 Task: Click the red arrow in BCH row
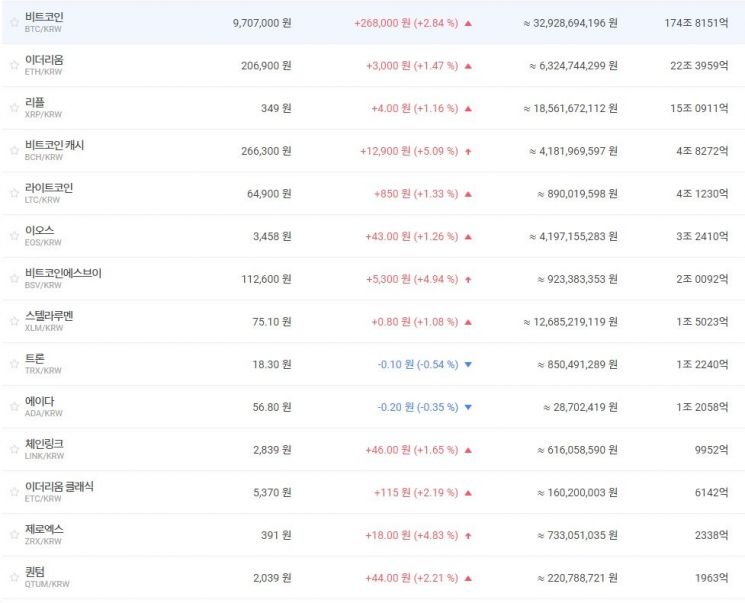point(468,151)
